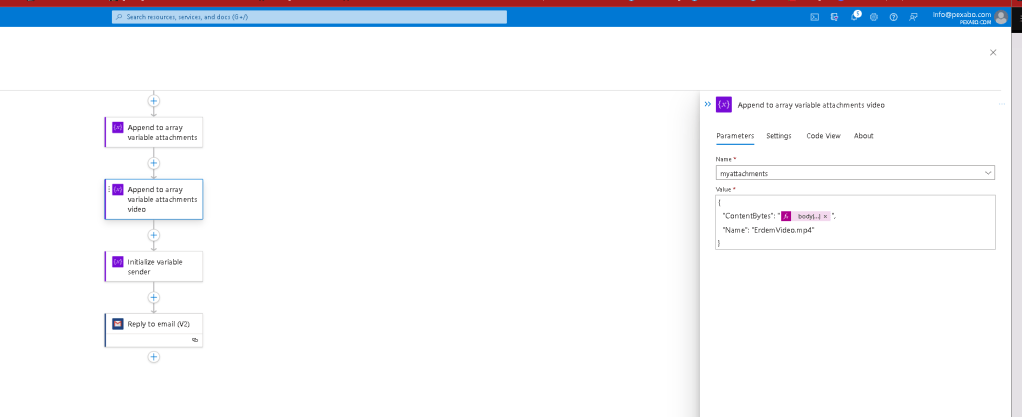Insert step between the two Append to array actions
This screenshot has height=417, width=1022.
pyautogui.click(x=154, y=164)
